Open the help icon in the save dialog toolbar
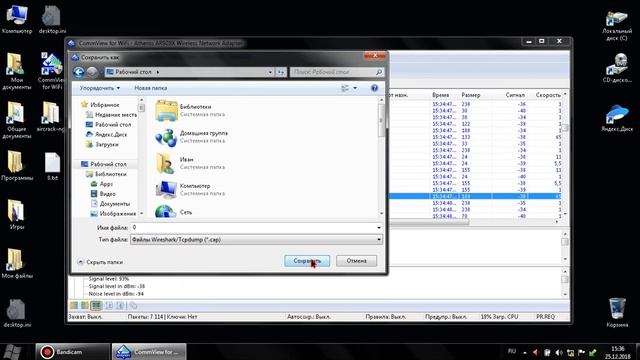The width and height of the screenshot is (640, 360). point(374,88)
